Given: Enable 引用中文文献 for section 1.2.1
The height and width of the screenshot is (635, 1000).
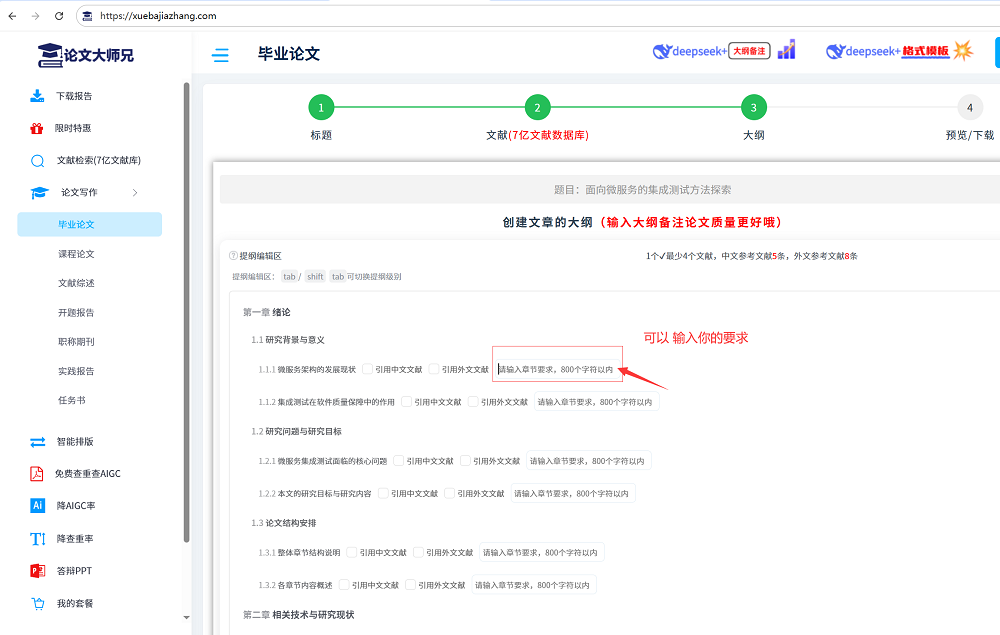Looking at the screenshot, I should pos(399,461).
